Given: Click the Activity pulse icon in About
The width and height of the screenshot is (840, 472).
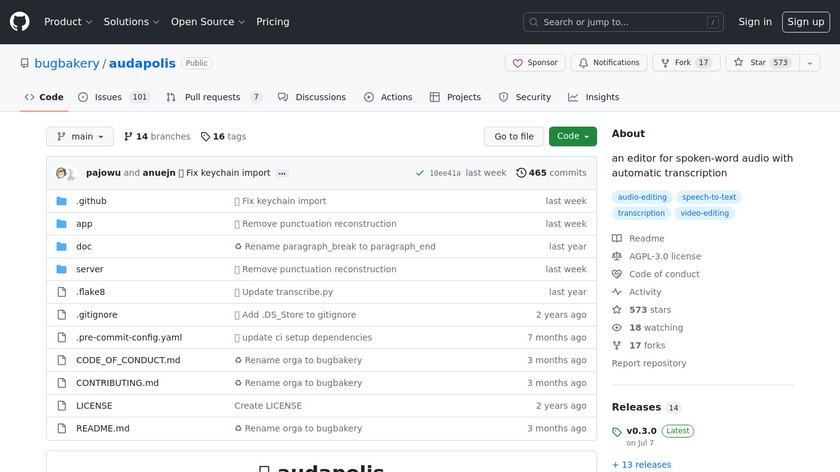Looking at the screenshot, I should point(617,292).
